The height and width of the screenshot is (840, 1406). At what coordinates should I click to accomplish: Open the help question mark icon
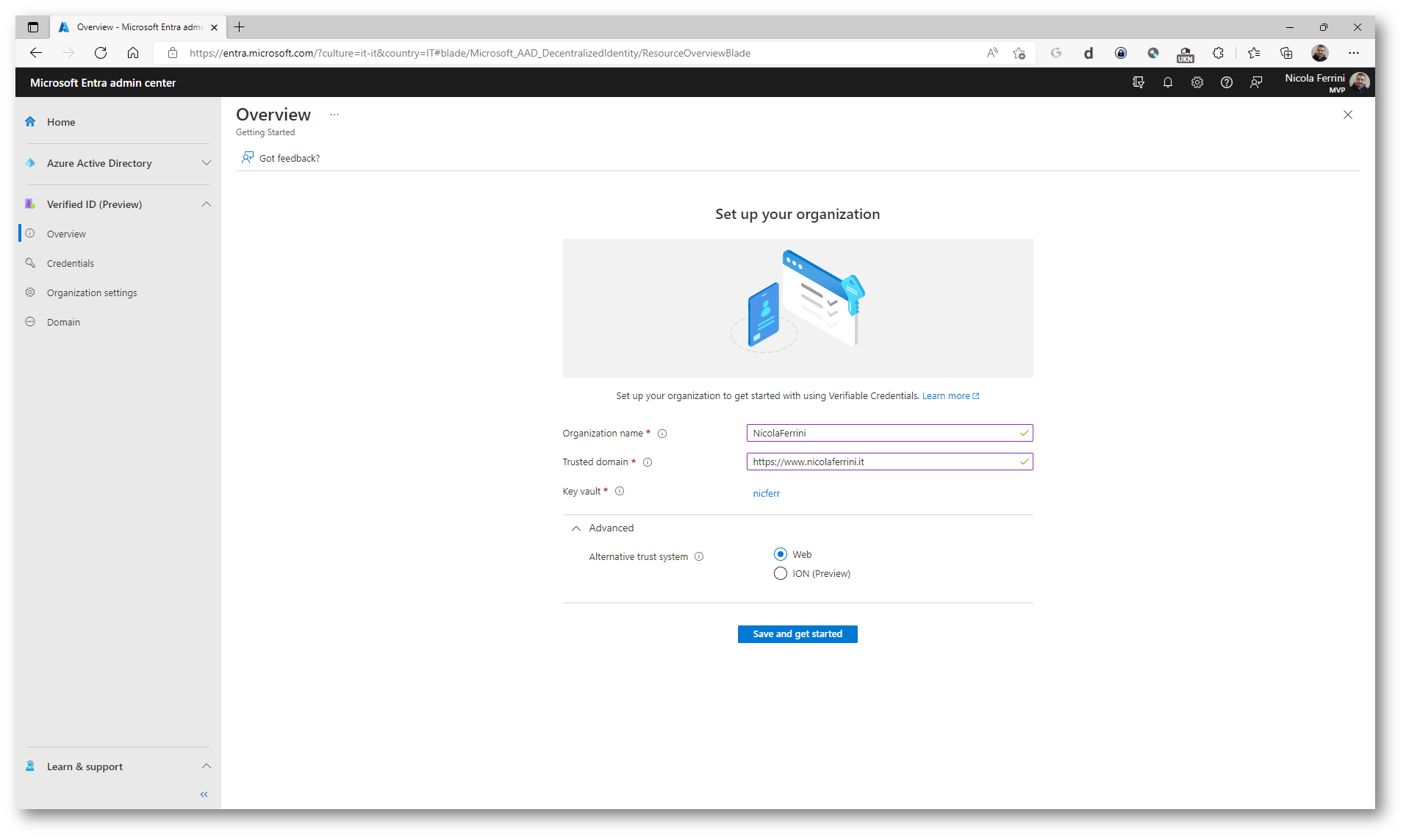click(1227, 82)
